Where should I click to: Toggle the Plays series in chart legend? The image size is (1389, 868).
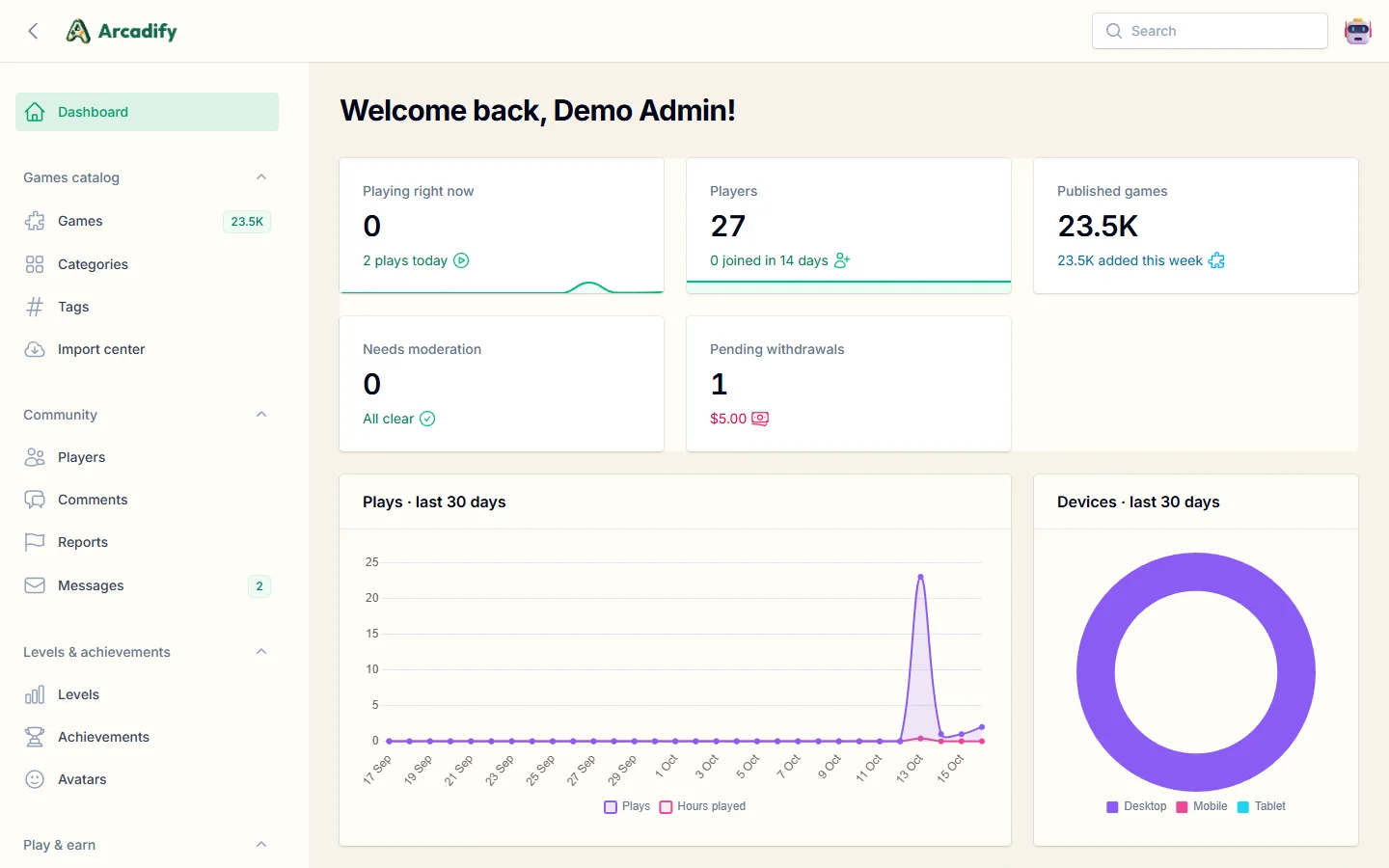click(627, 806)
